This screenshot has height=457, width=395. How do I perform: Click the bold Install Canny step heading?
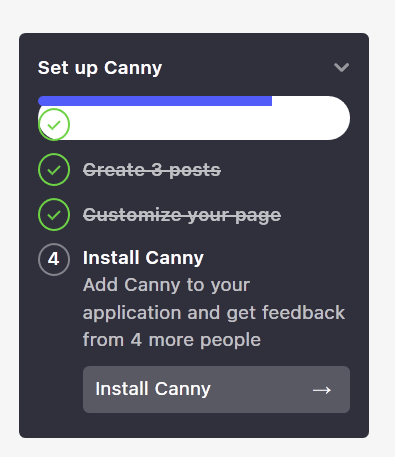(143, 258)
